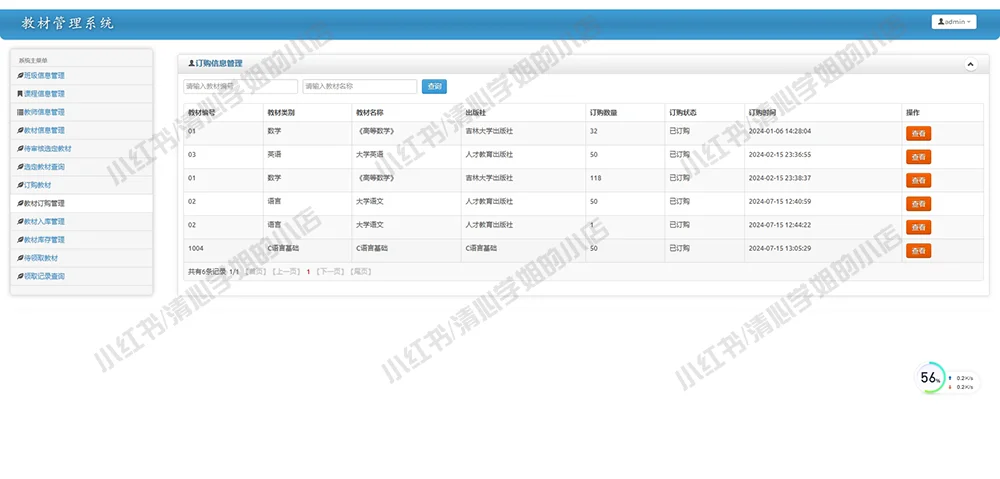This screenshot has width=1000, height=479.
Task: Open the 订购教材 menu item
Action: tap(82, 185)
